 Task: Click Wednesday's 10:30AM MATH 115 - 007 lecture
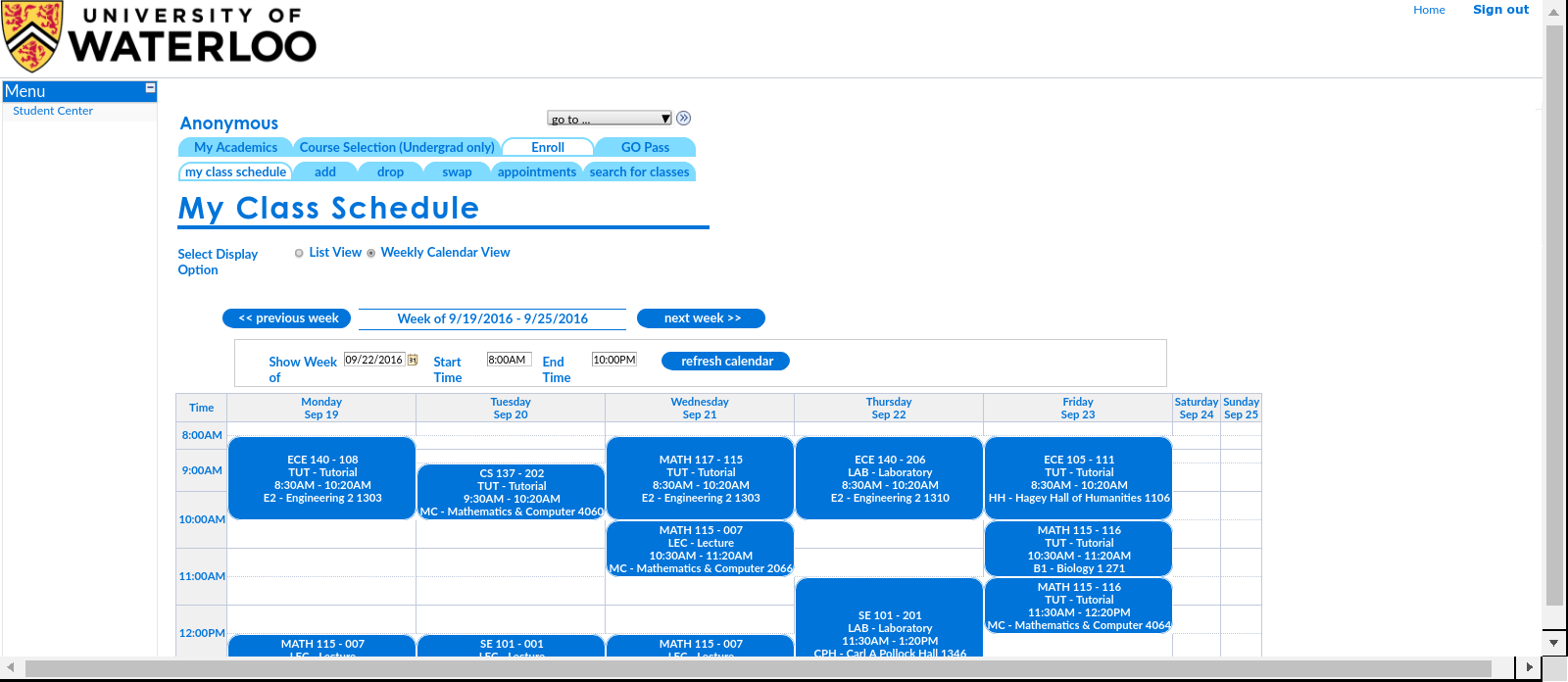[x=701, y=549]
